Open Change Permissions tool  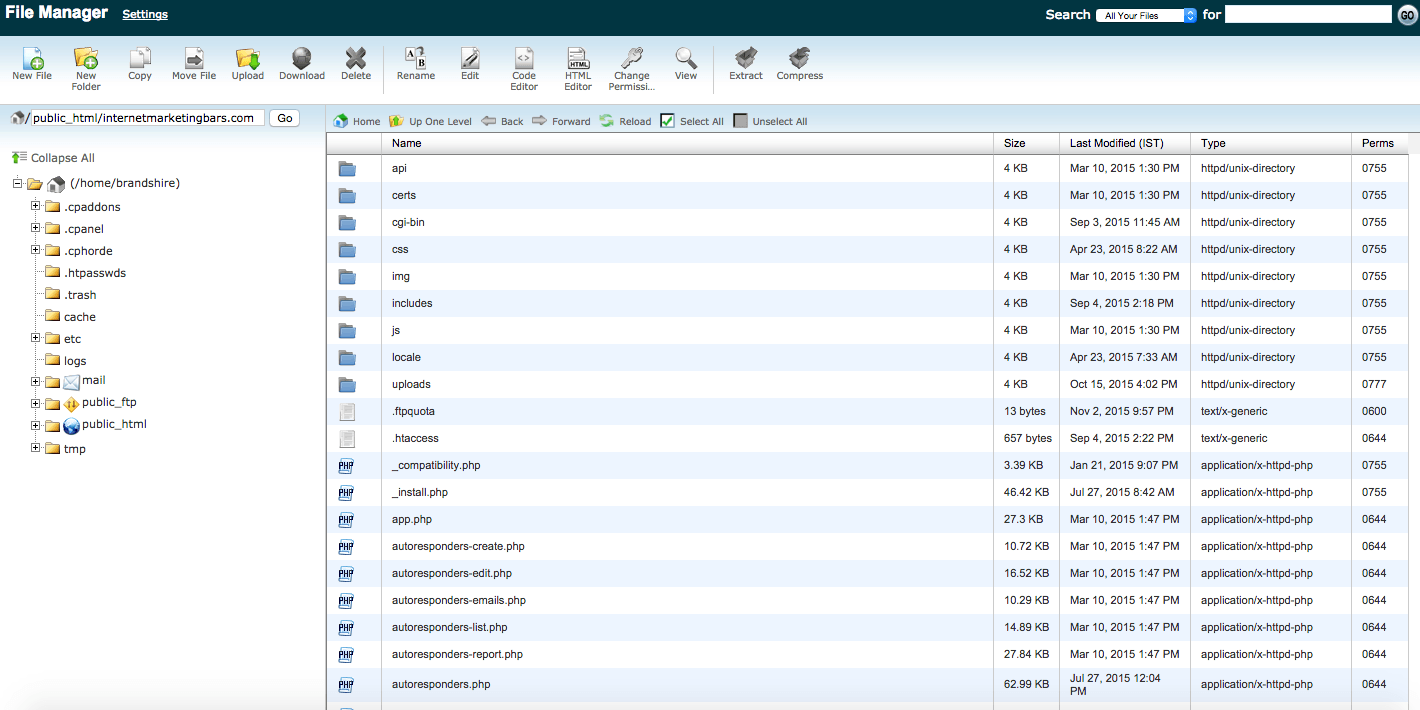coord(632,69)
